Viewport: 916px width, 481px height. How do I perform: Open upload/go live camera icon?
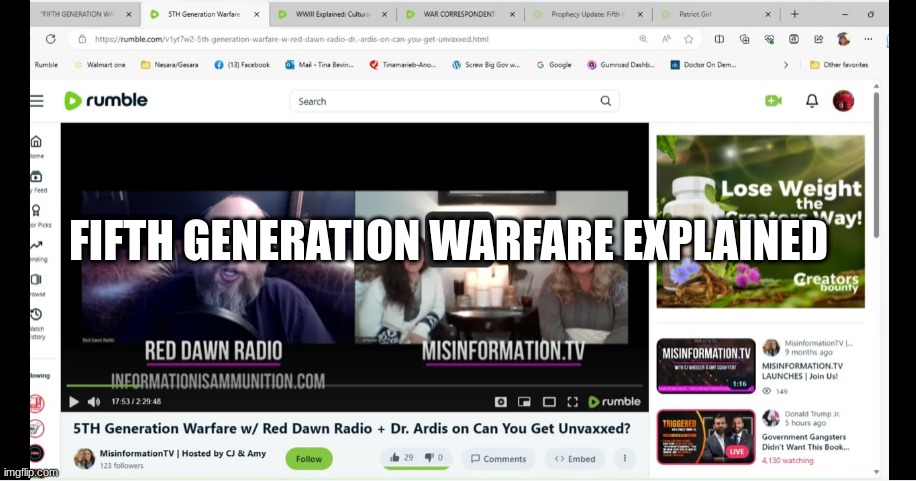coord(773,101)
